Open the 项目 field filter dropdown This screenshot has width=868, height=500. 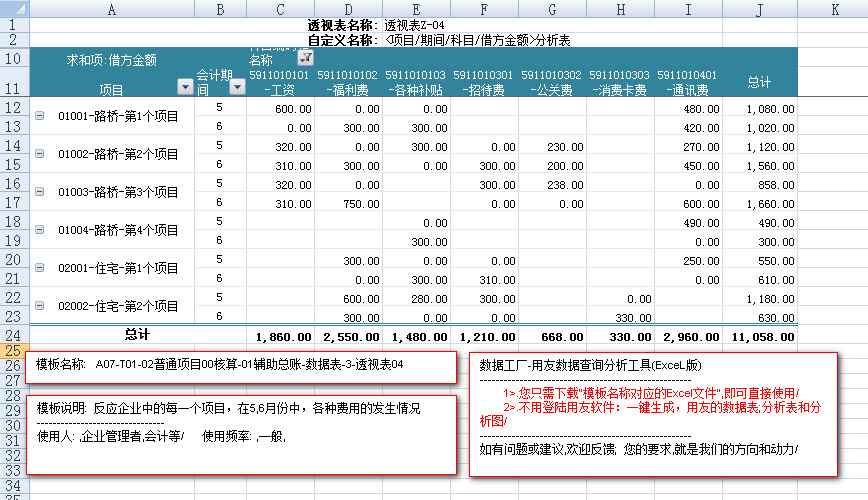[184, 88]
